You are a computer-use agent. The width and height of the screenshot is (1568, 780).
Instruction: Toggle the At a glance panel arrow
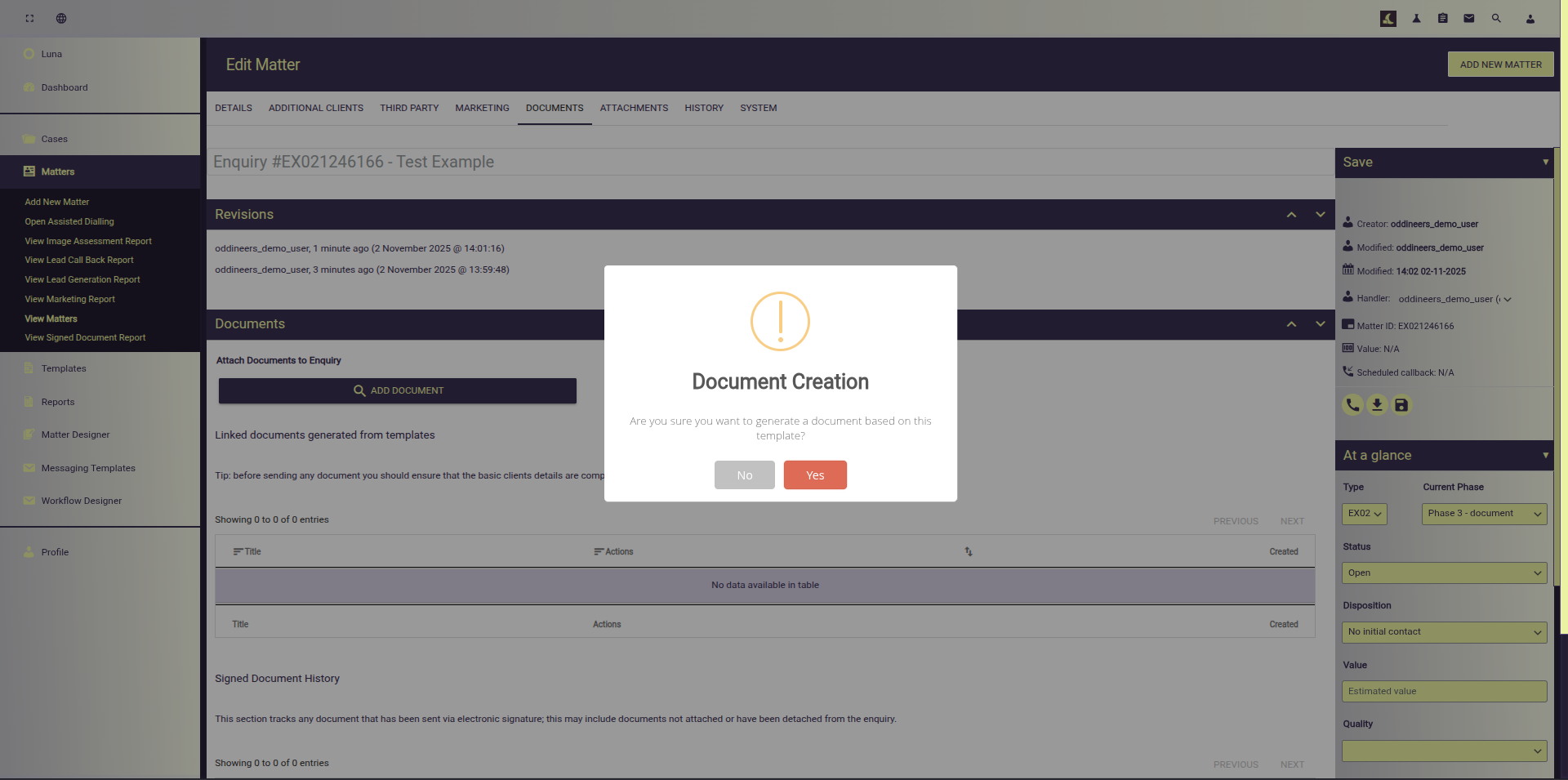coord(1545,456)
